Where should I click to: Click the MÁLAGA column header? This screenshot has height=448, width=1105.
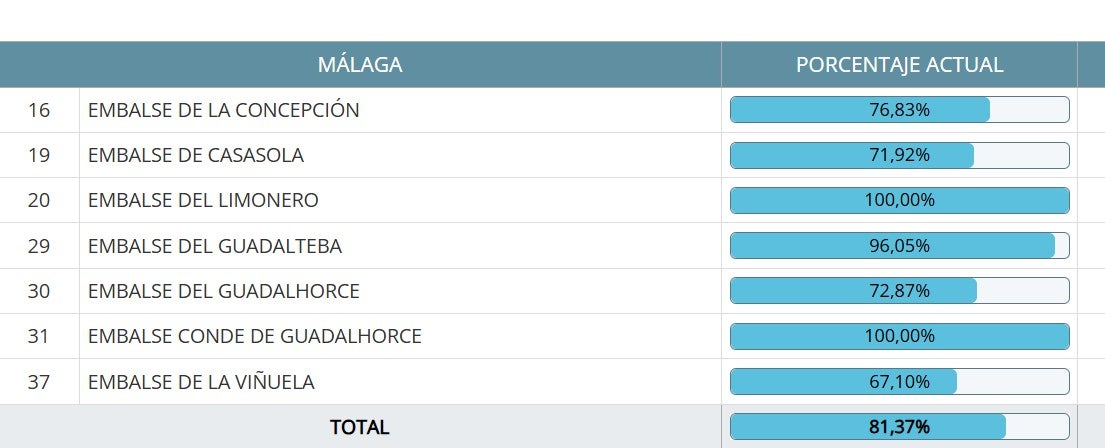pos(360,65)
